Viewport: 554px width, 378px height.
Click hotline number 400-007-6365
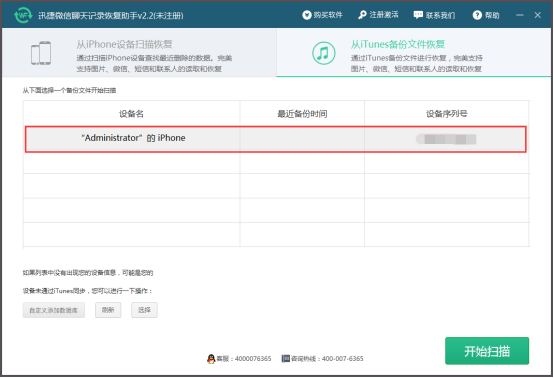pos(343,359)
